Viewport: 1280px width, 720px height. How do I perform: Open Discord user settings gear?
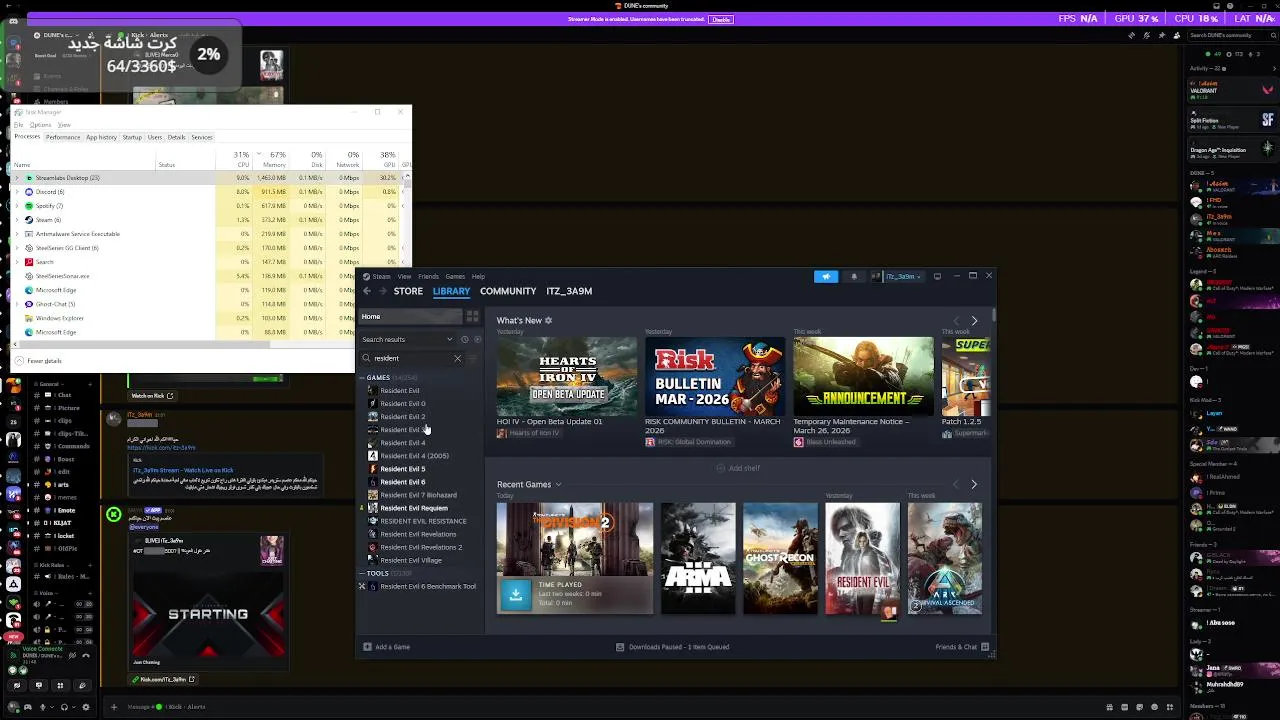point(85,707)
